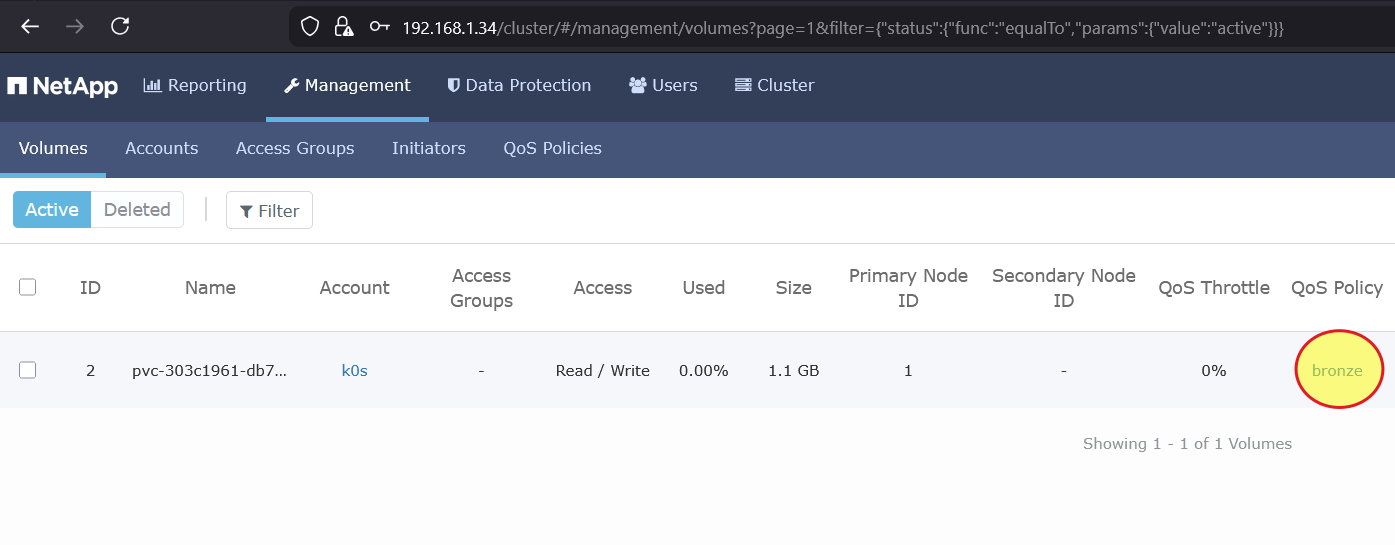
Task: Click the shield tracking protection icon
Action: click(x=310, y=27)
